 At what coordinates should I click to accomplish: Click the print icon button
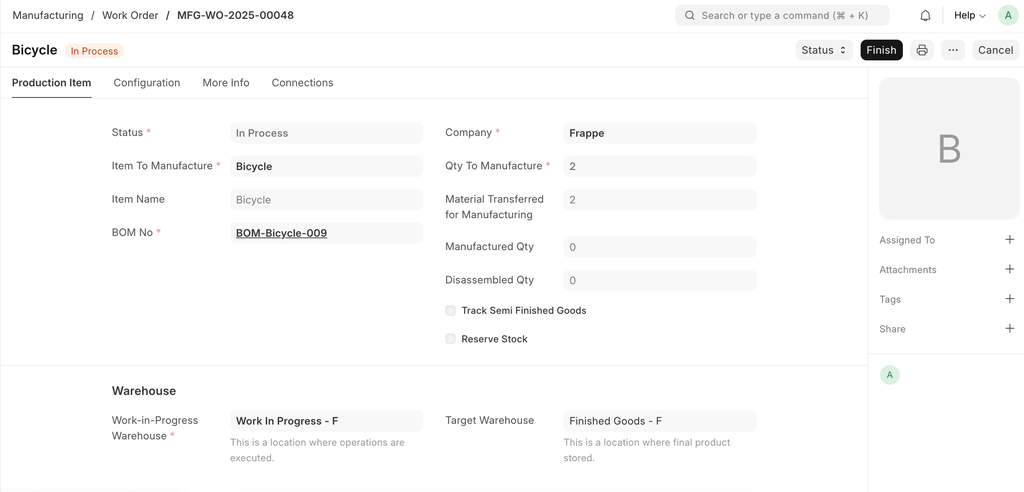[922, 50]
